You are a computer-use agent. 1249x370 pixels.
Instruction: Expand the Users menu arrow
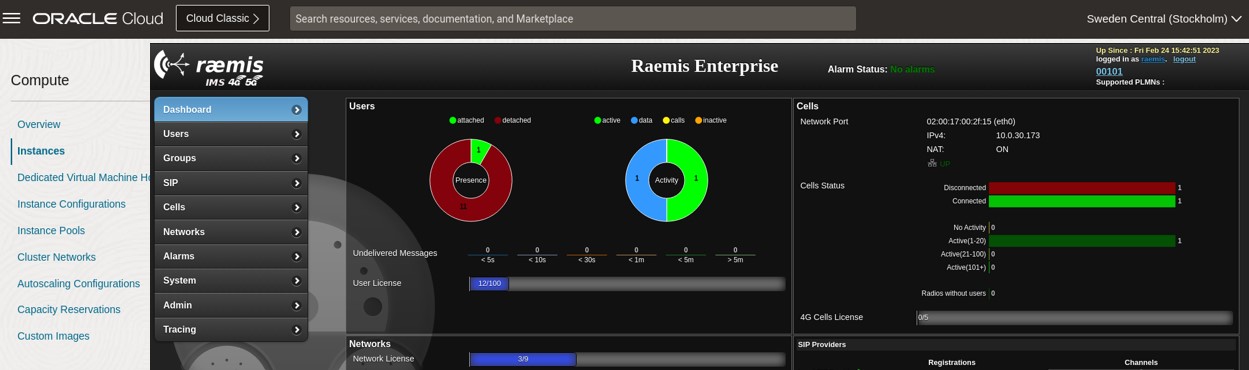tap(296, 134)
